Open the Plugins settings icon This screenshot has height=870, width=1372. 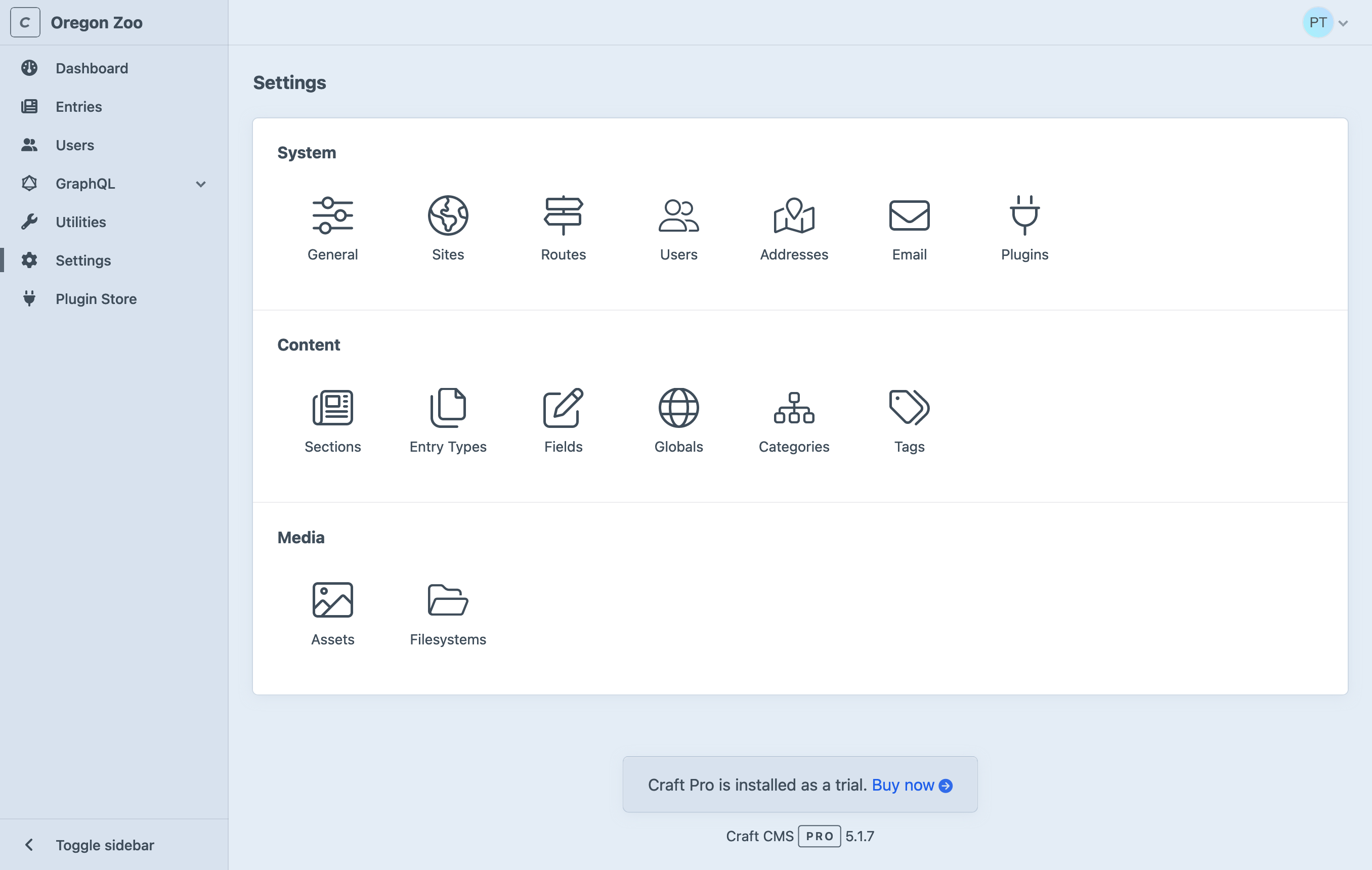(1024, 228)
